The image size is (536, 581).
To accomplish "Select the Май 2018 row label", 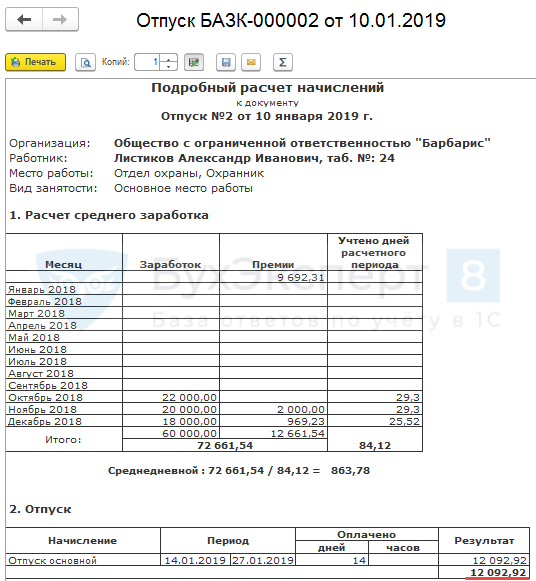I will [x=34, y=337].
